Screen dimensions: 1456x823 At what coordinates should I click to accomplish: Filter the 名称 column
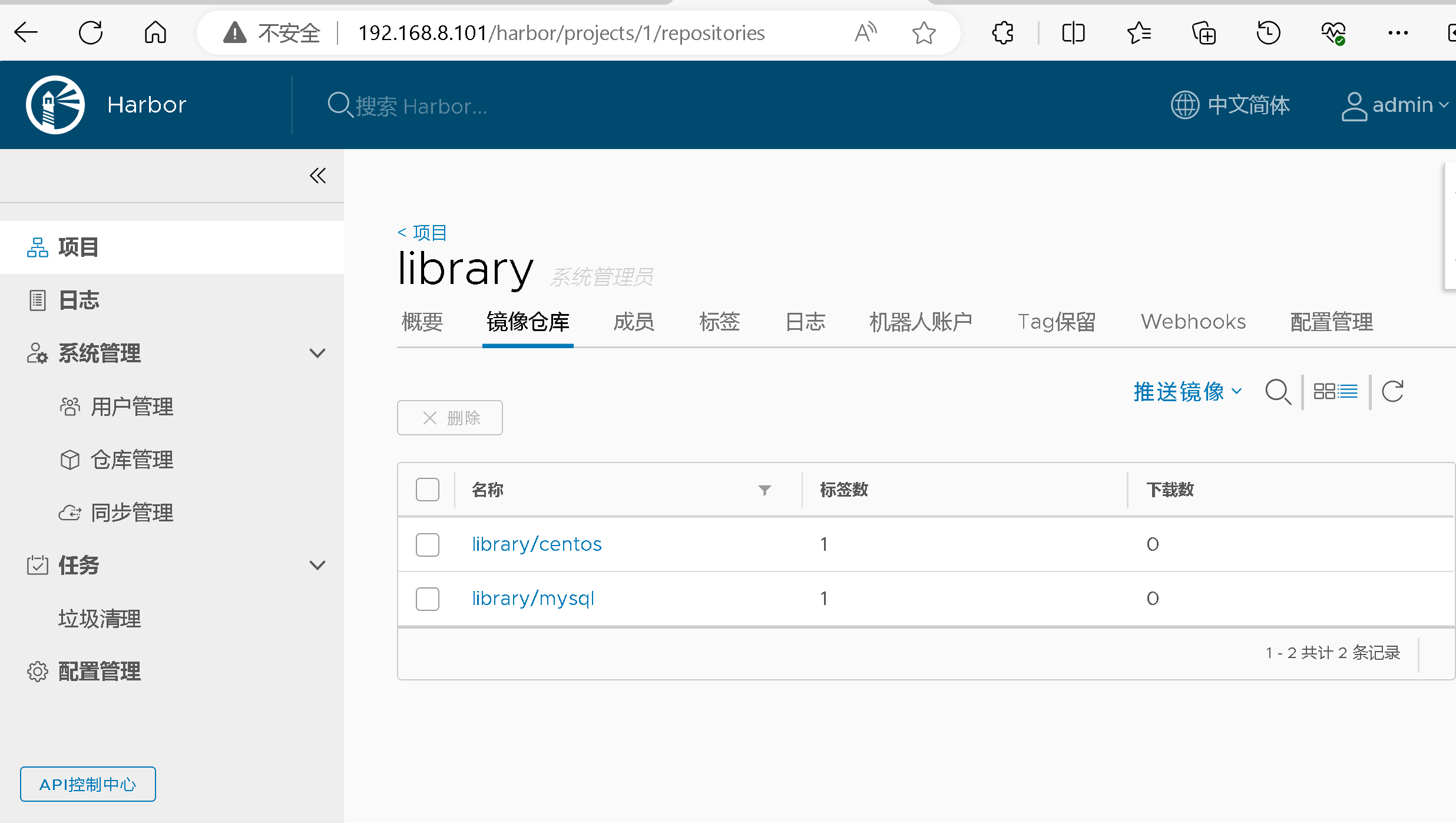pyautogui.click(x=764, y=490)
